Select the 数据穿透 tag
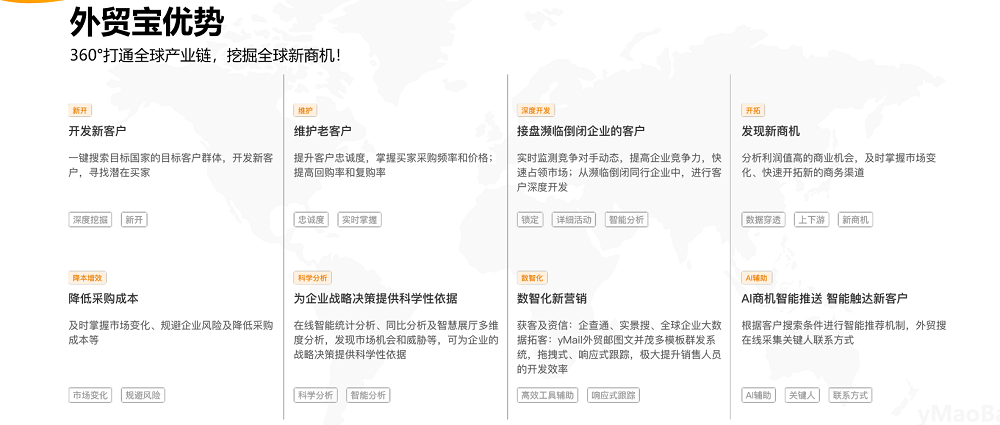1000x425 pixels. pos(763,220)
